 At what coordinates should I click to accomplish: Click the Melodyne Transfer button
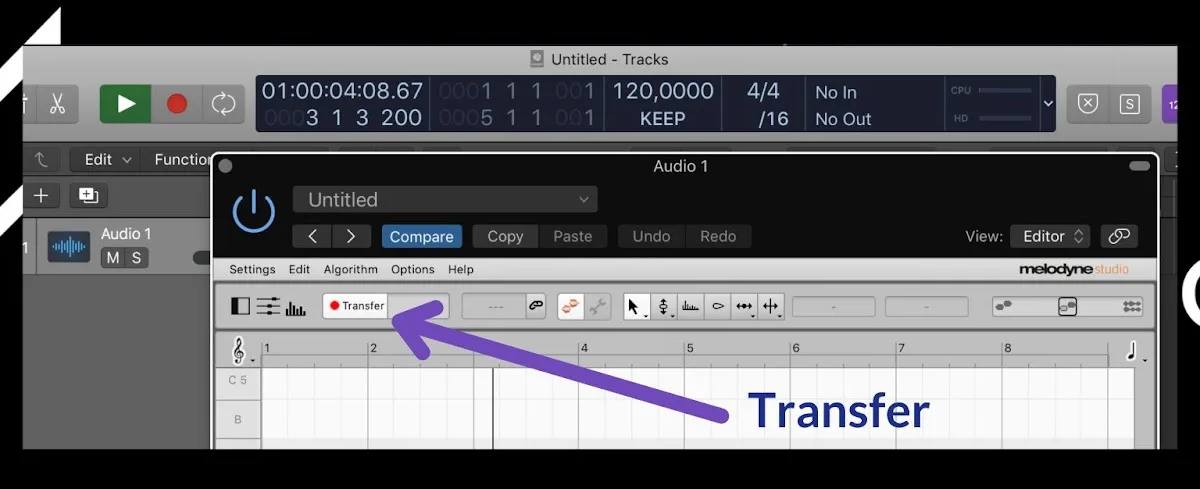[355, 306]
